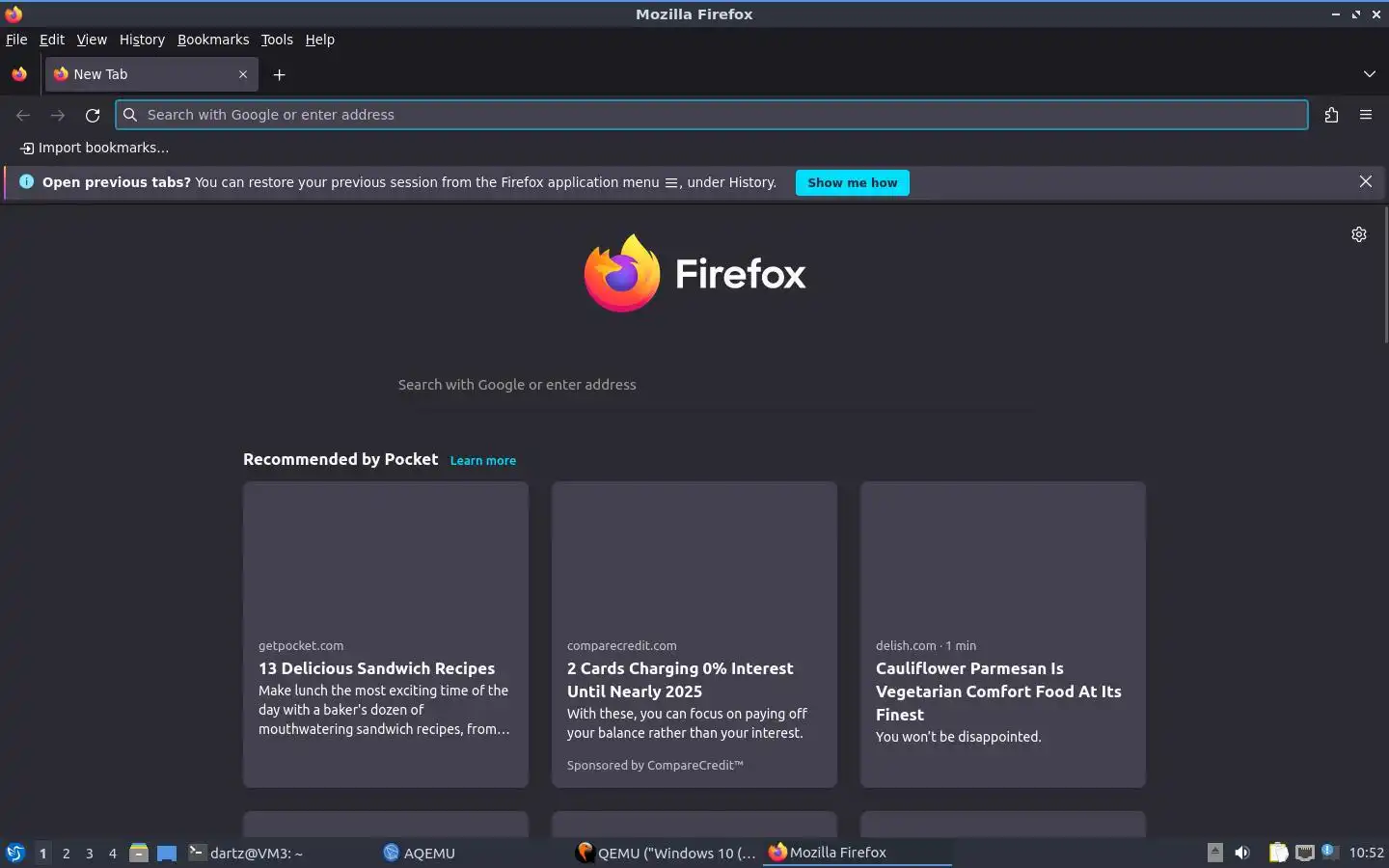Open the Edit menu
The height and width of the screenshot is (868, 1389).
coord(52,40)
